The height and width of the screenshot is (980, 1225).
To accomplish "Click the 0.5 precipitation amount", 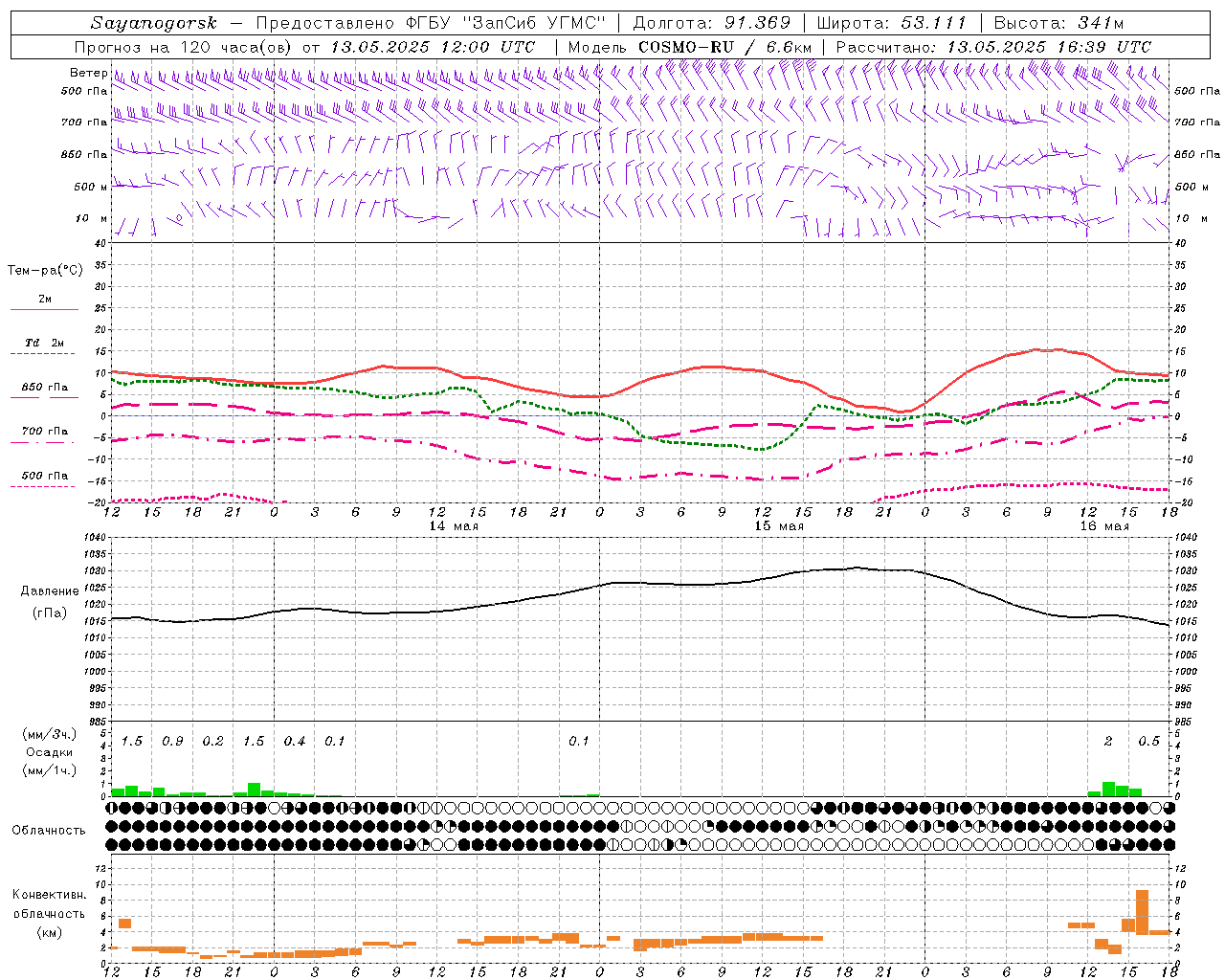I will pos(1148,742).
